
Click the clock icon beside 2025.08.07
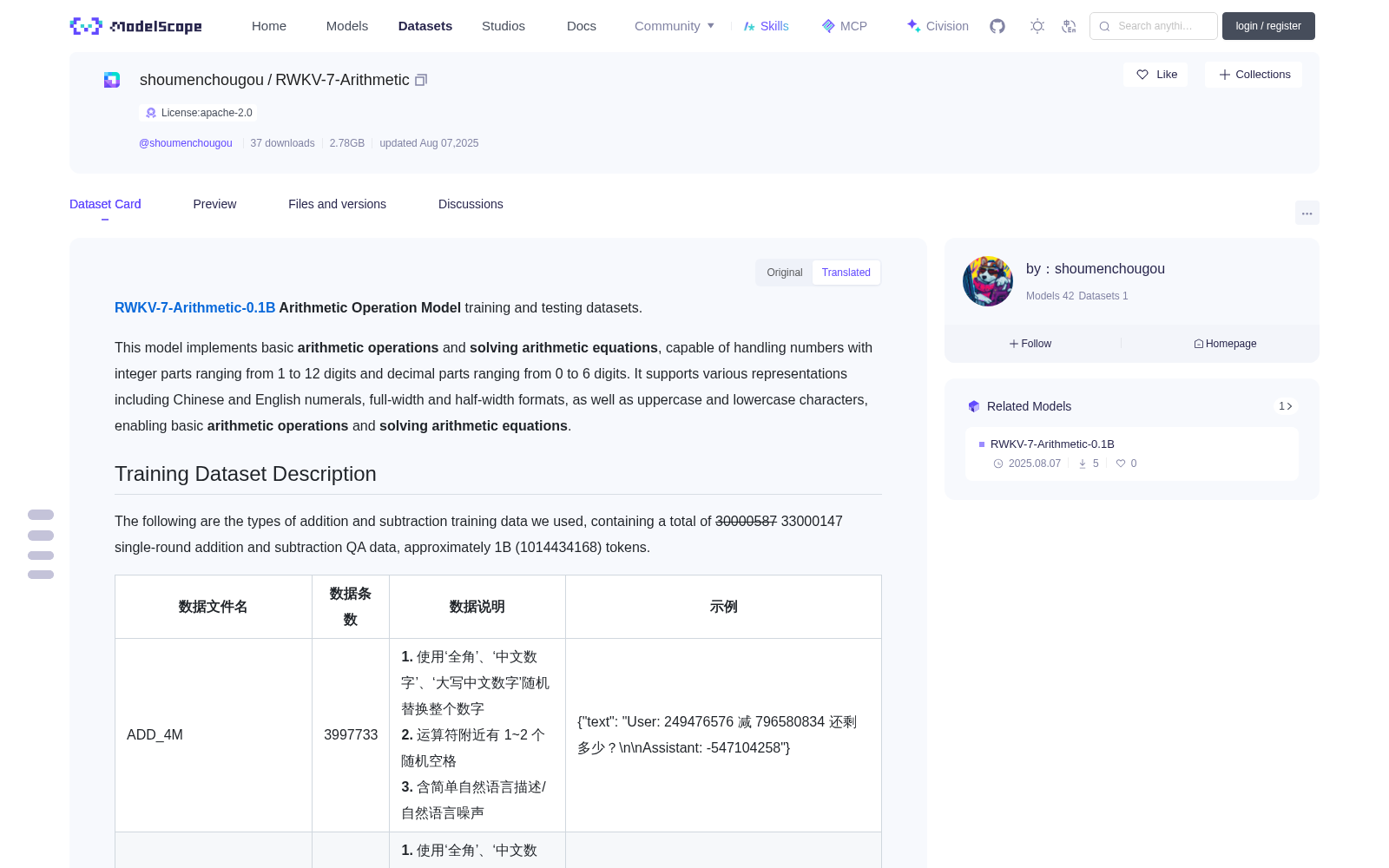tap(998, 464)
